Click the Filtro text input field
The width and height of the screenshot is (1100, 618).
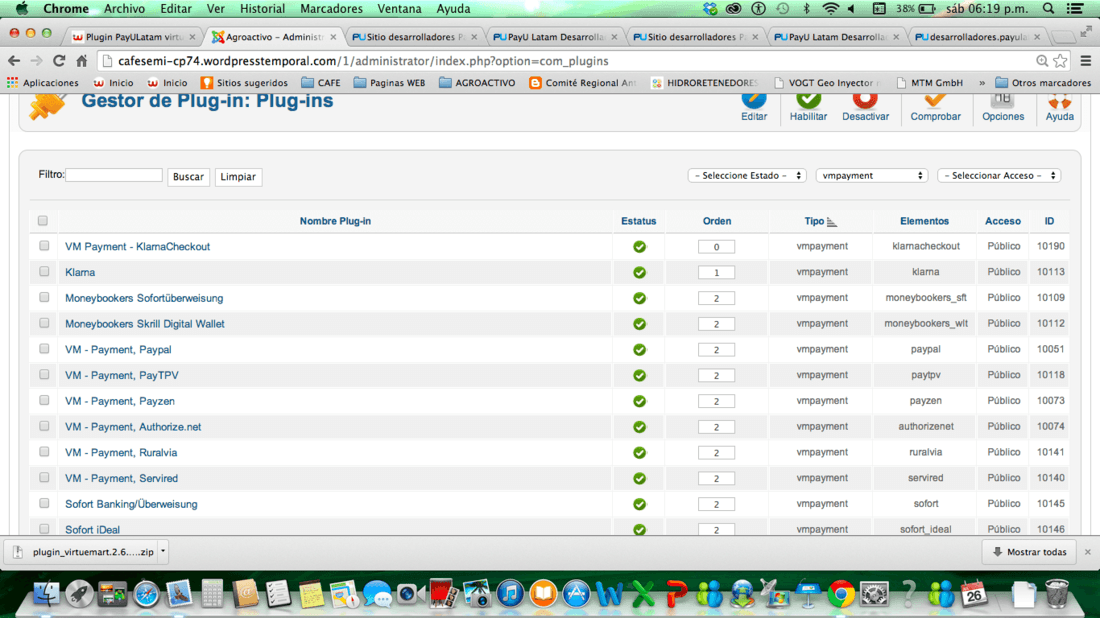pyautogui.click(x=114, y=175)
